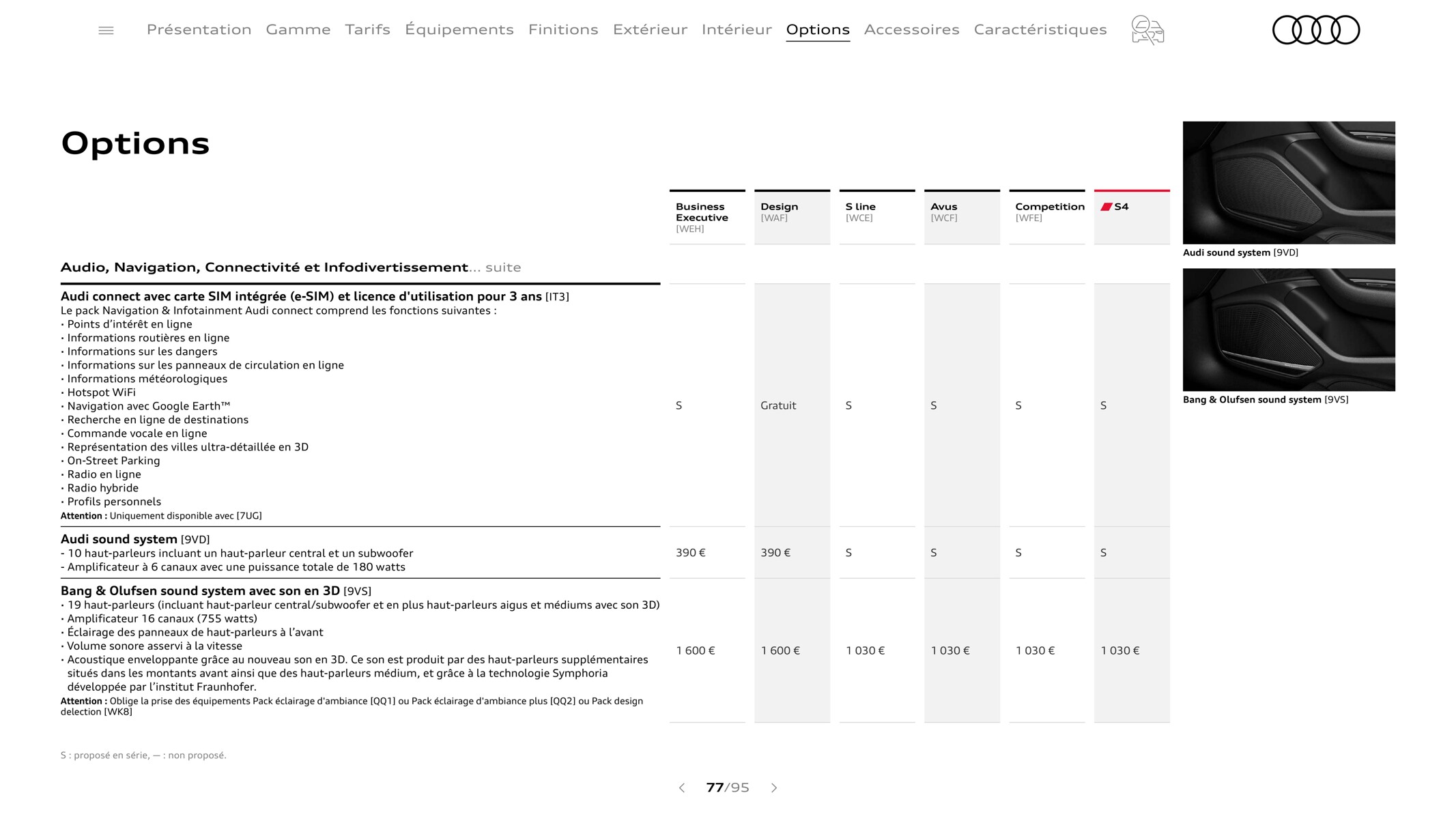Click Audi sound system [9VD] row title
The image size is (1456, 819).
[x=135, y=539]
